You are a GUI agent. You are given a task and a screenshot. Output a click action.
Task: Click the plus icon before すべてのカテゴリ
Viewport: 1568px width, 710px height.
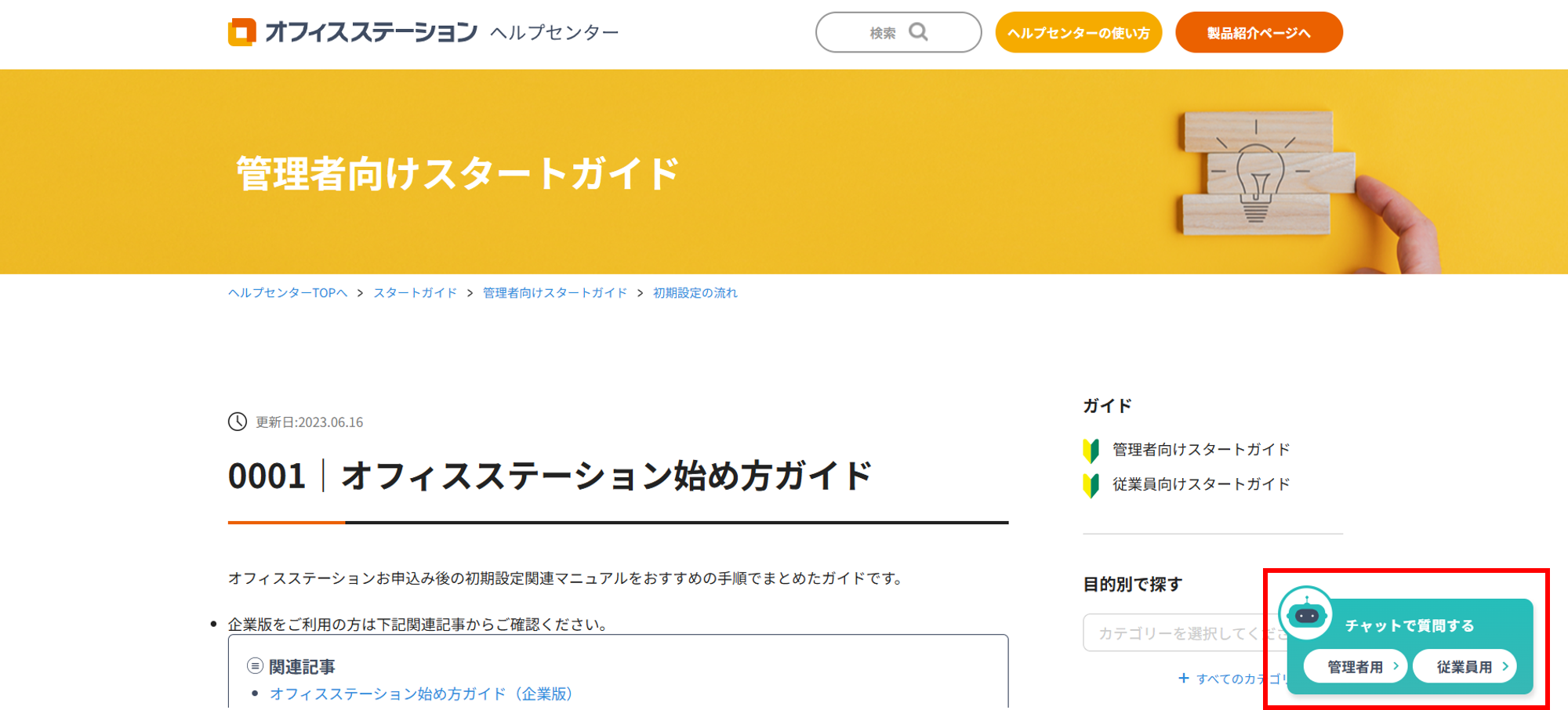1184,678
